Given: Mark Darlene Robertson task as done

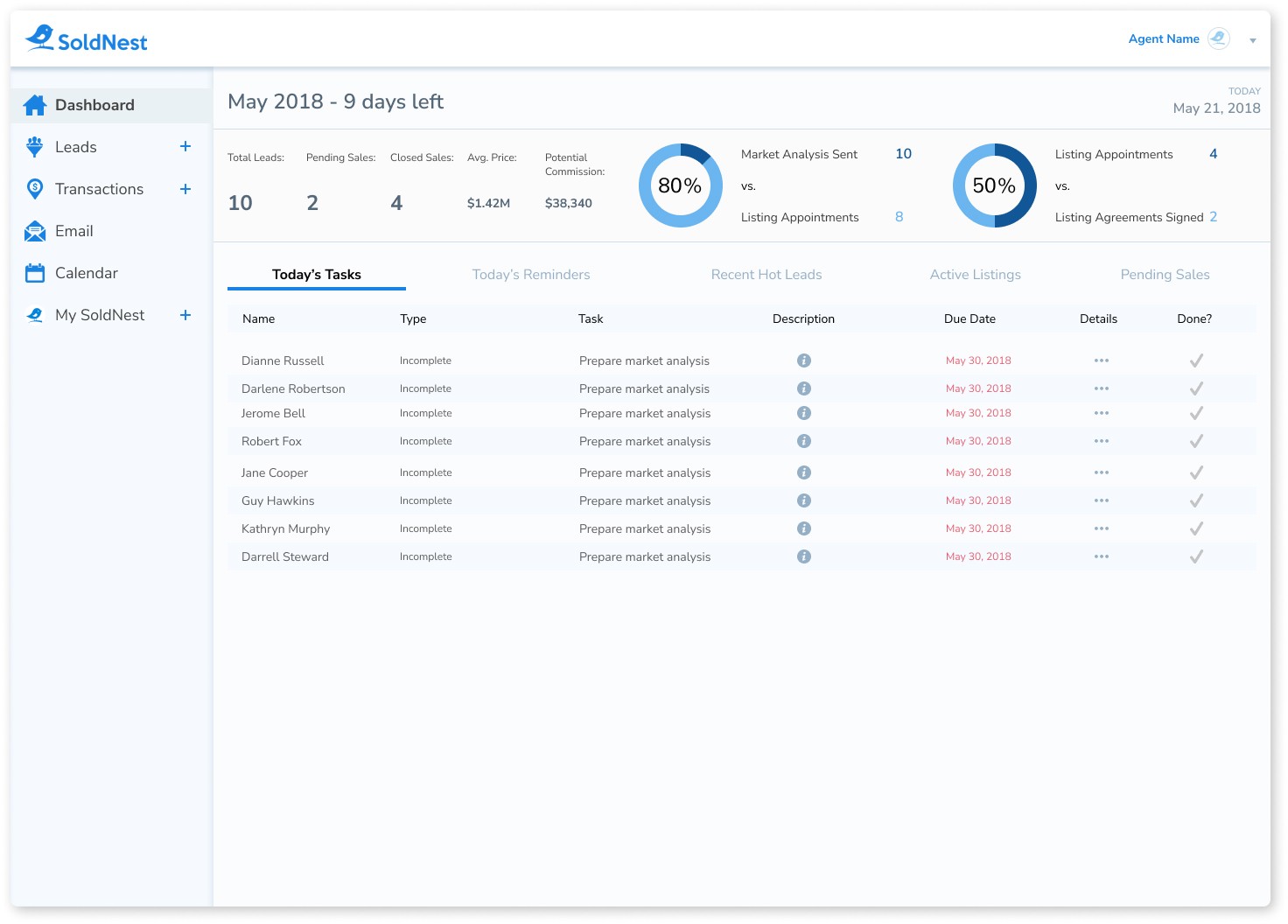Looking at the screenshot, I should point(1196,388).
